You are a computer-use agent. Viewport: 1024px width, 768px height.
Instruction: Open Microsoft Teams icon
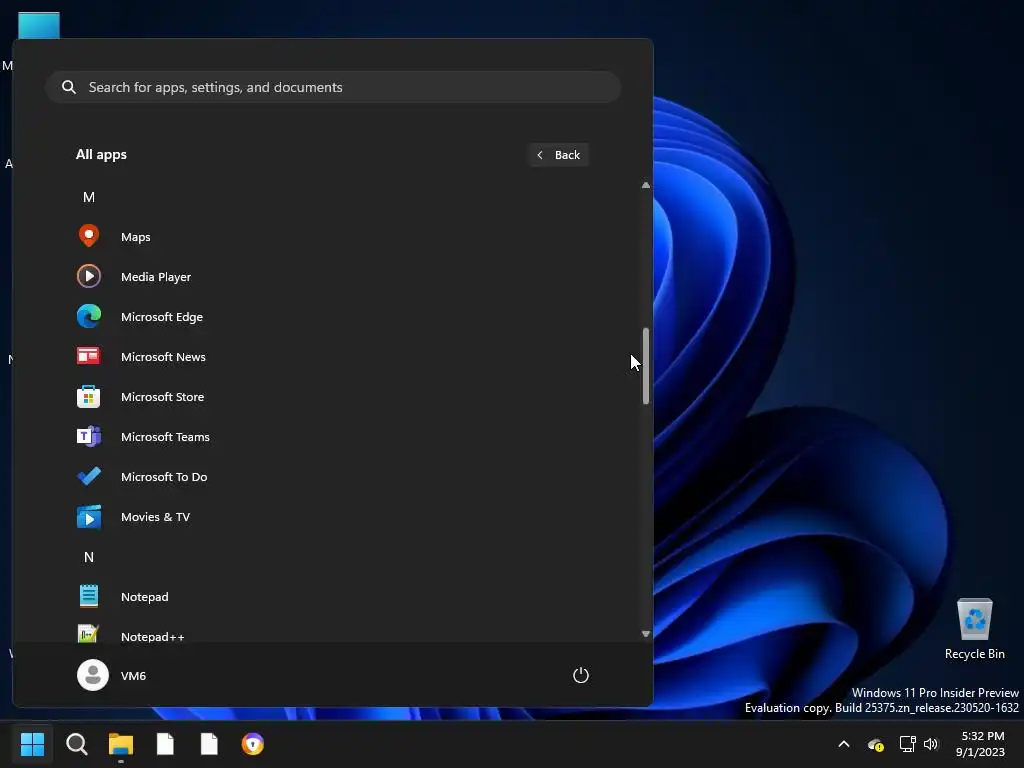[89, 436]
